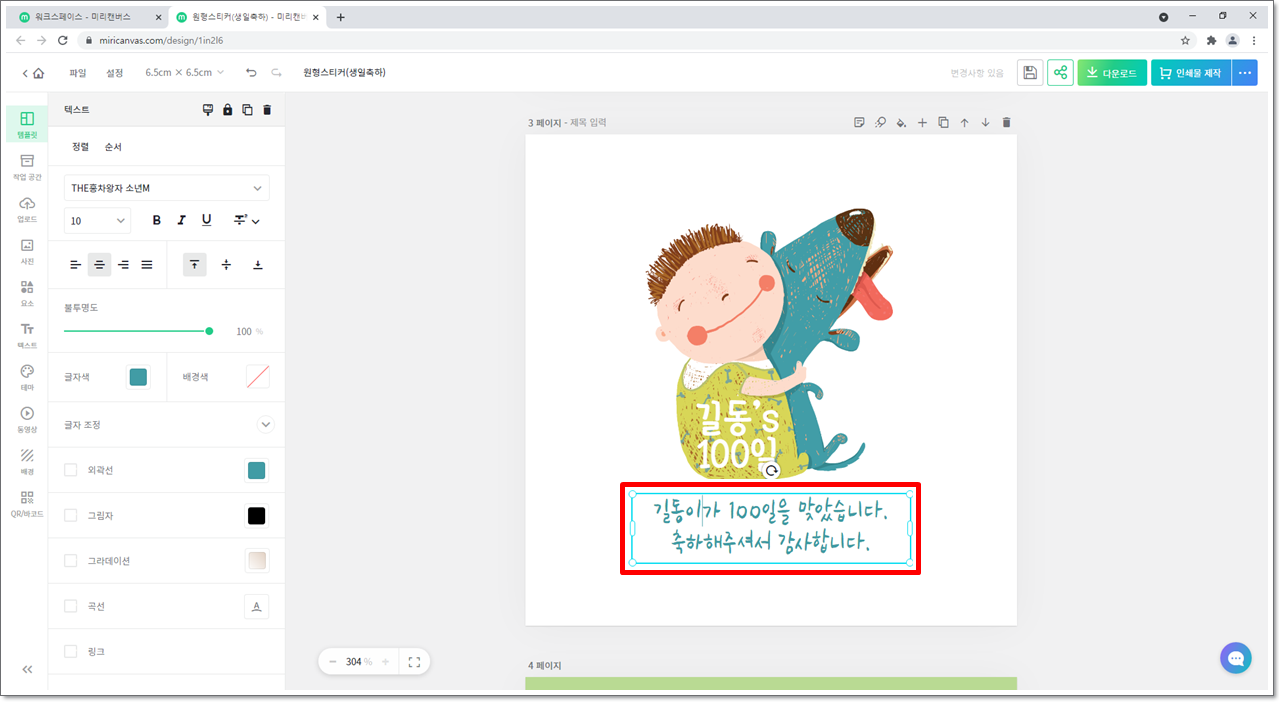Open the 사진 sidebar panel
This screenshot has height=702, width=1280.
(27, 251)
